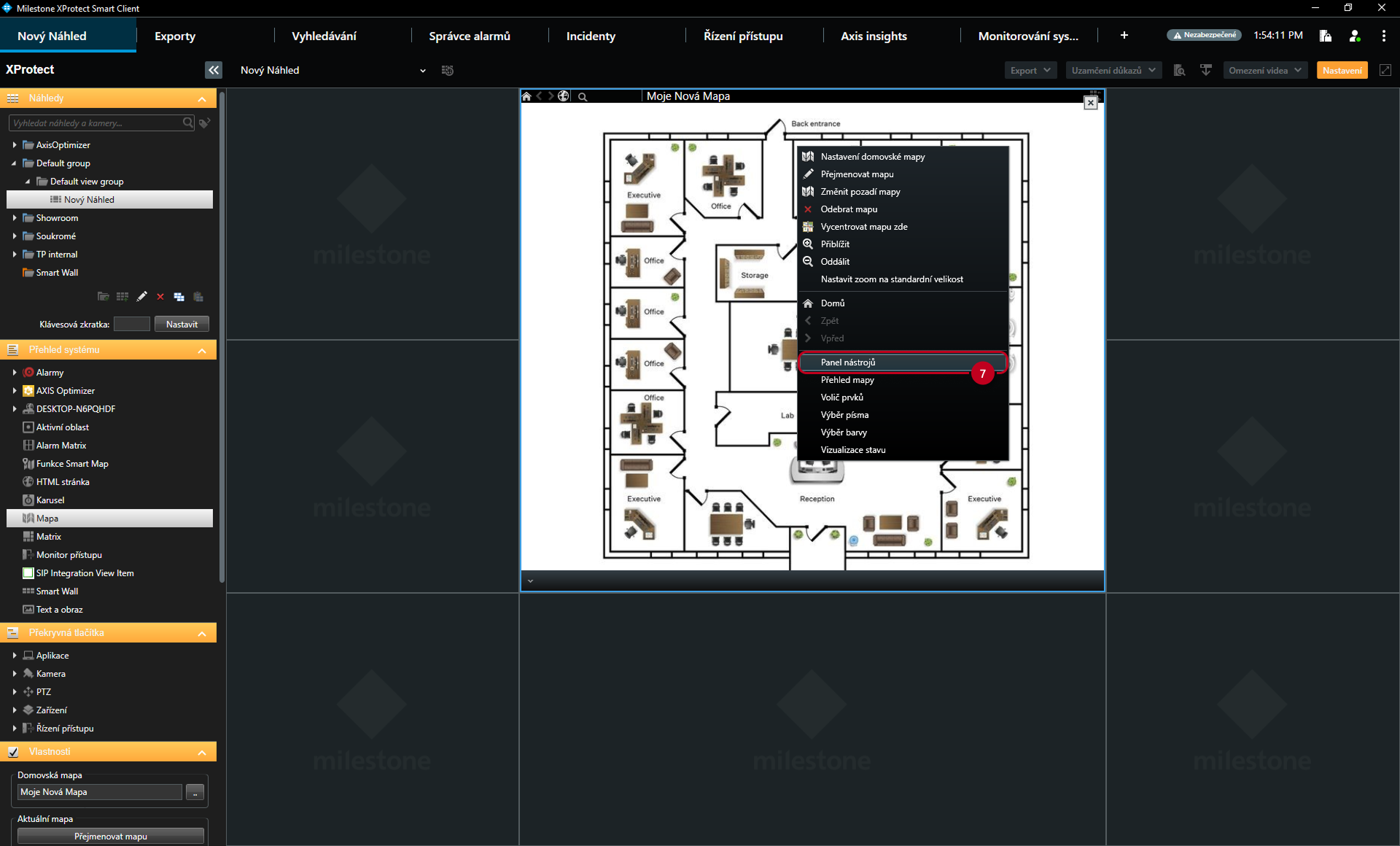Choose Přiblížit in context menu
This screenshot has width=1400, height=846.
coord(903,244)
